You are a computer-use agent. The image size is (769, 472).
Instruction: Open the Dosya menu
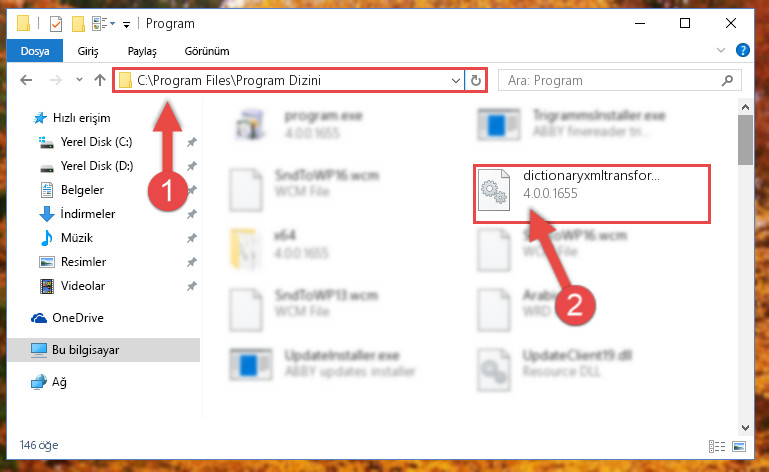click(x=35, y=51)
